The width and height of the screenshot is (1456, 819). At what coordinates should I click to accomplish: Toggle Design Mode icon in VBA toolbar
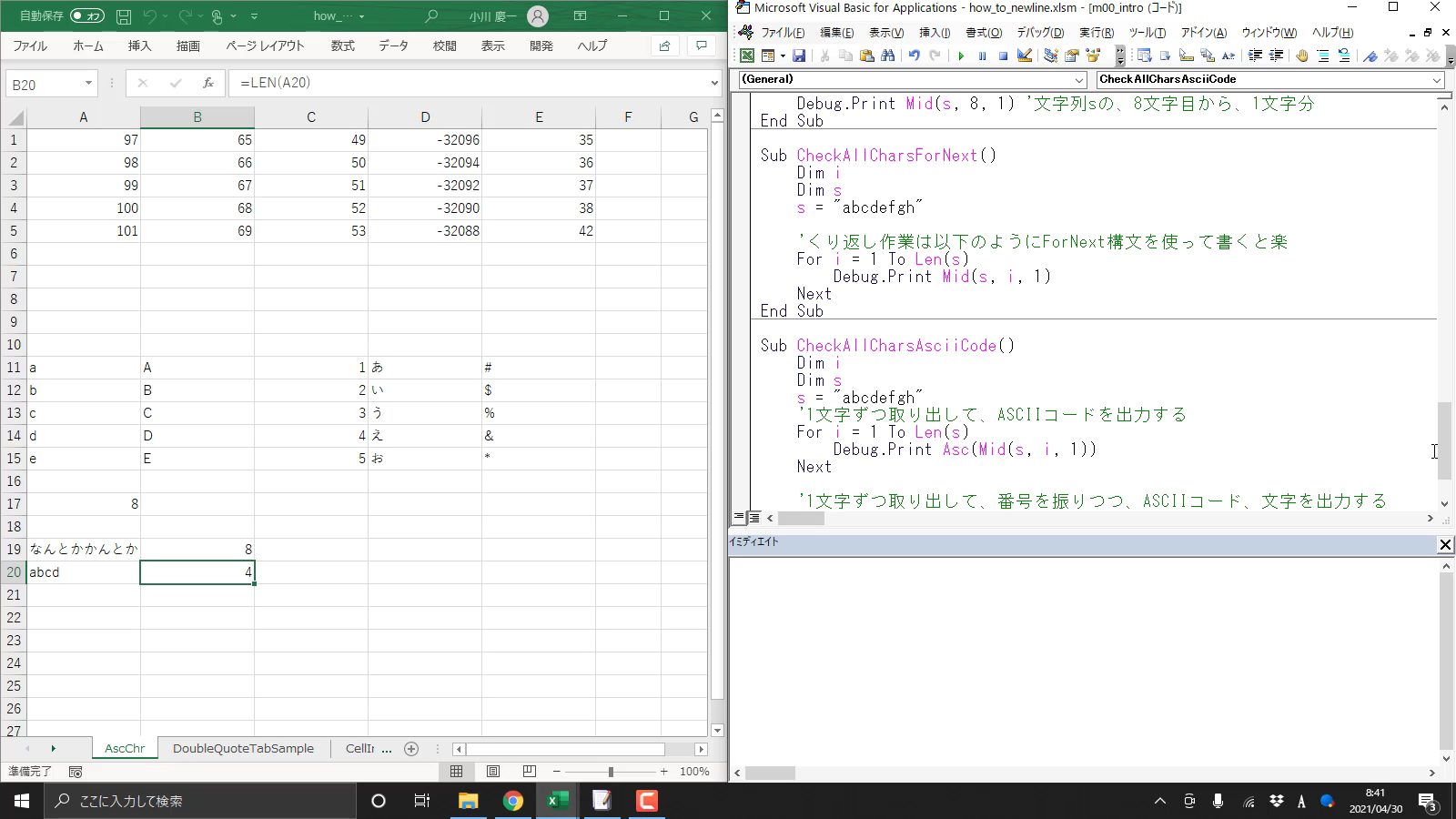[x=1025, y=56]
